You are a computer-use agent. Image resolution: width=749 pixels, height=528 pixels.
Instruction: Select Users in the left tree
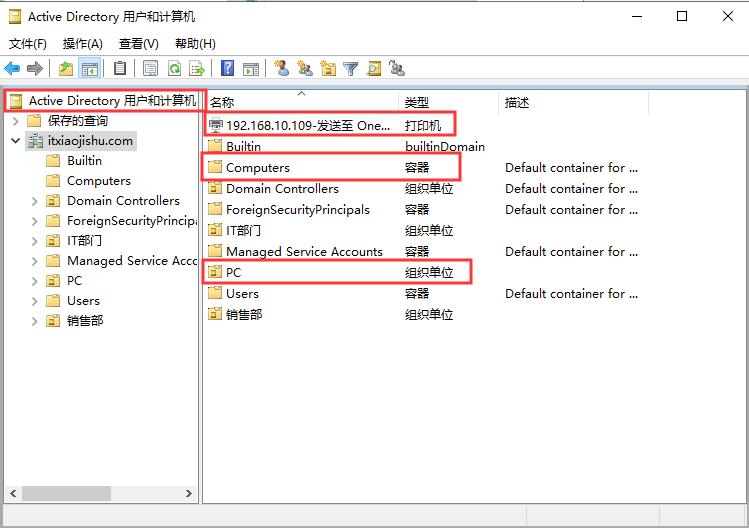pyautogui.click(x=83, y=301)
